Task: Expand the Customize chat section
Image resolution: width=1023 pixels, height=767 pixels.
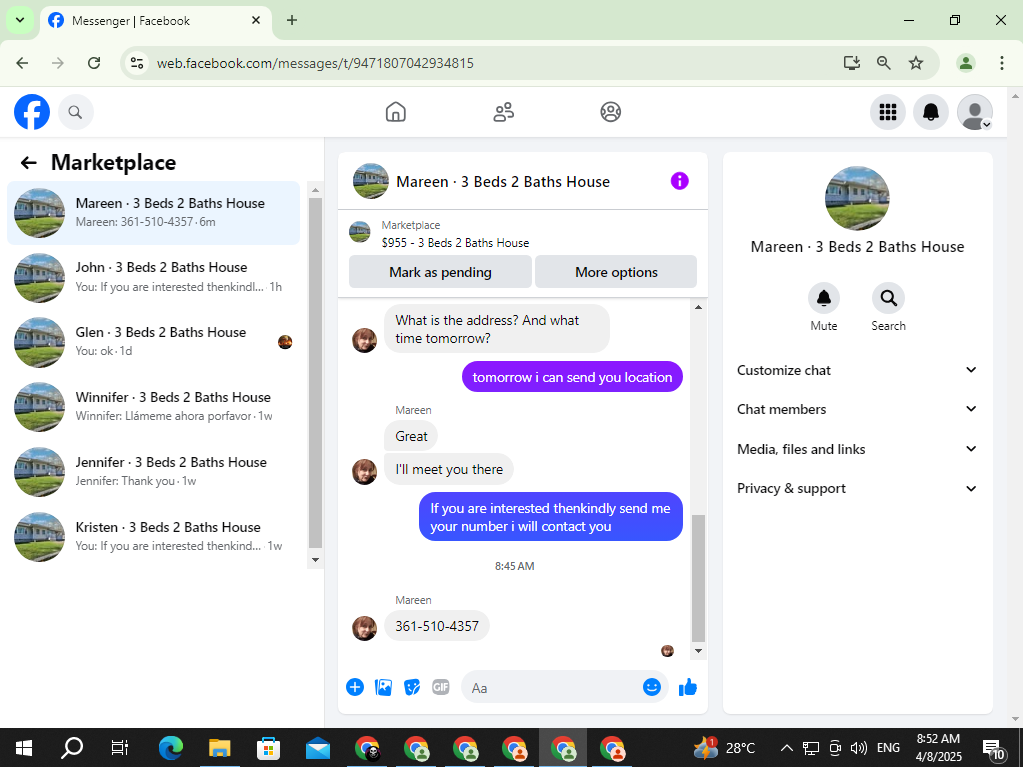Action: (x=857, y=370)
